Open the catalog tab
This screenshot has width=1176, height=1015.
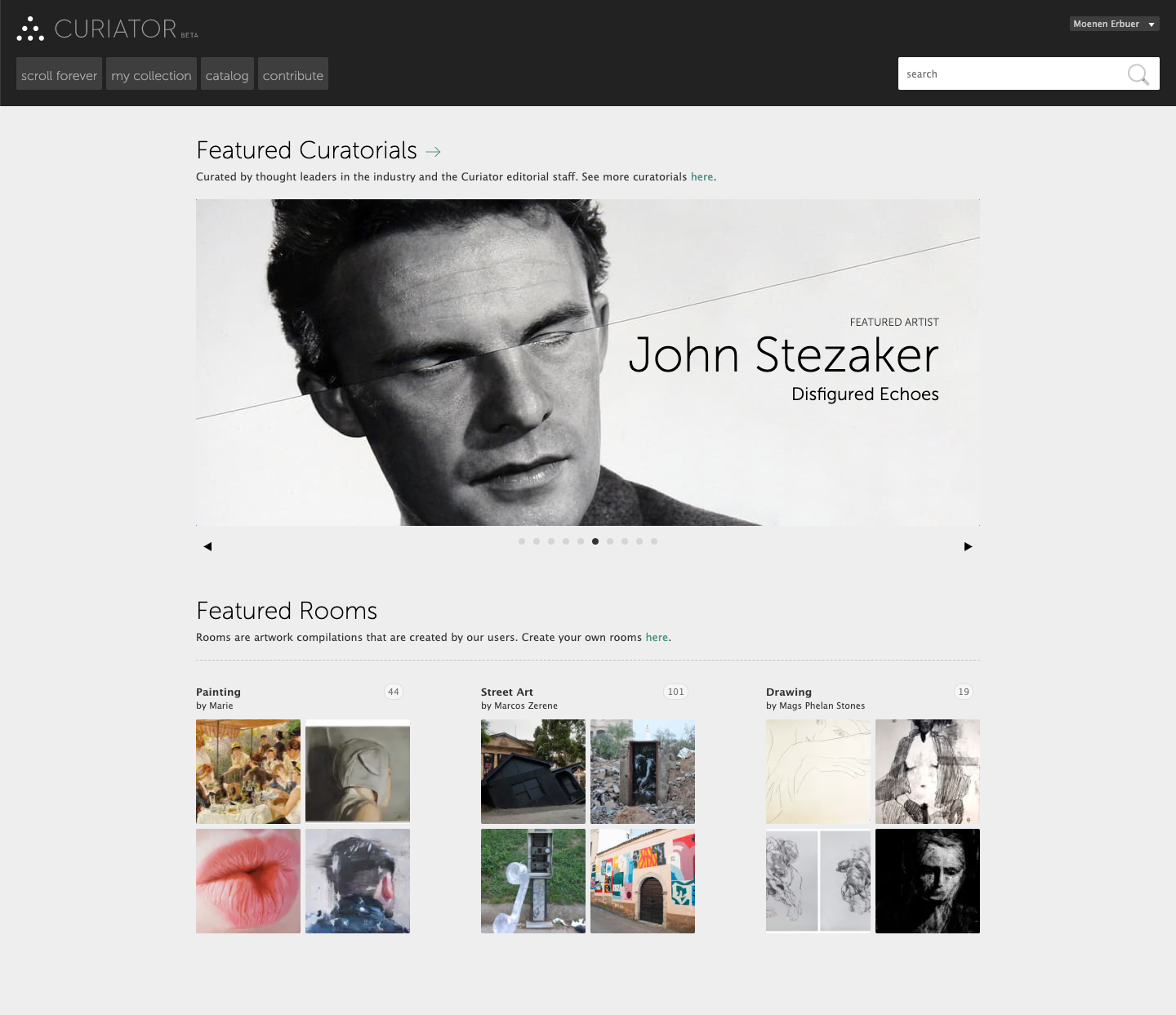227,73
